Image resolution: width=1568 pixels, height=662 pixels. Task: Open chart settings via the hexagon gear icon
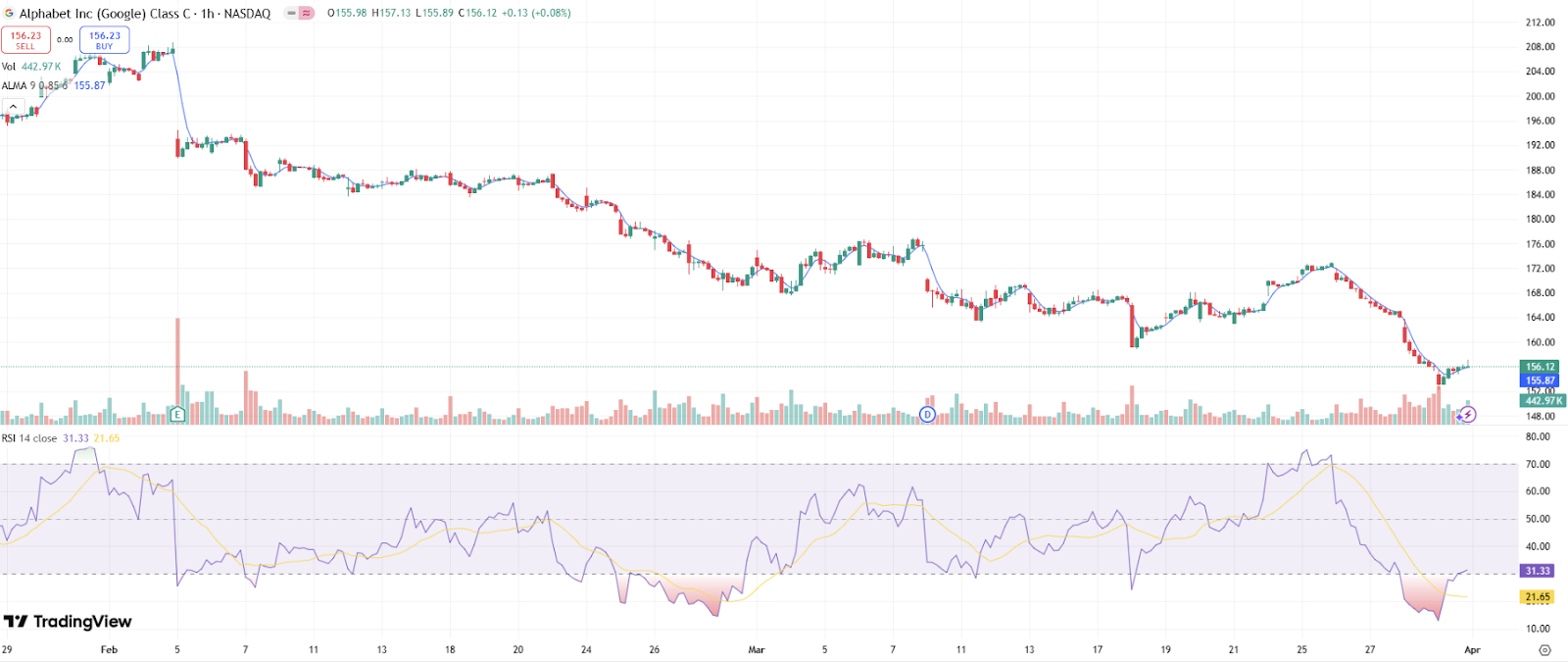click(x=1544, y=650)
